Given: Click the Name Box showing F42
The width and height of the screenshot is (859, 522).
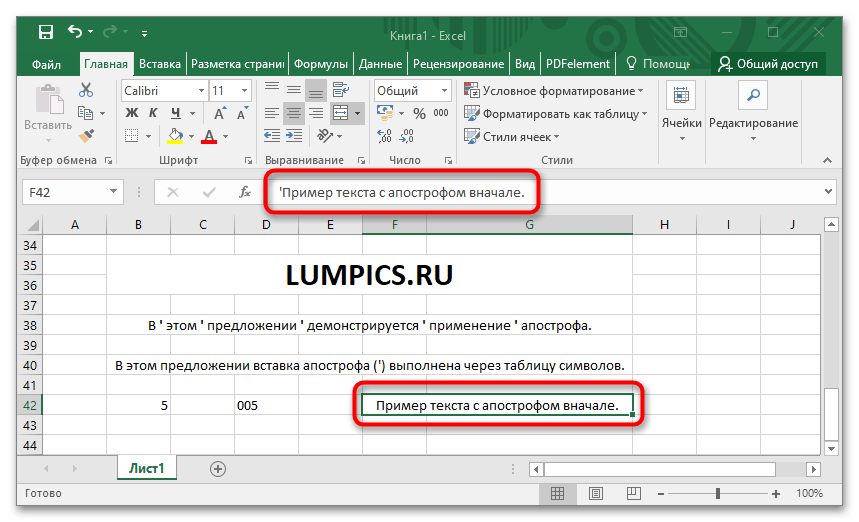Looking at the screenshot, I should coord(62,192).
